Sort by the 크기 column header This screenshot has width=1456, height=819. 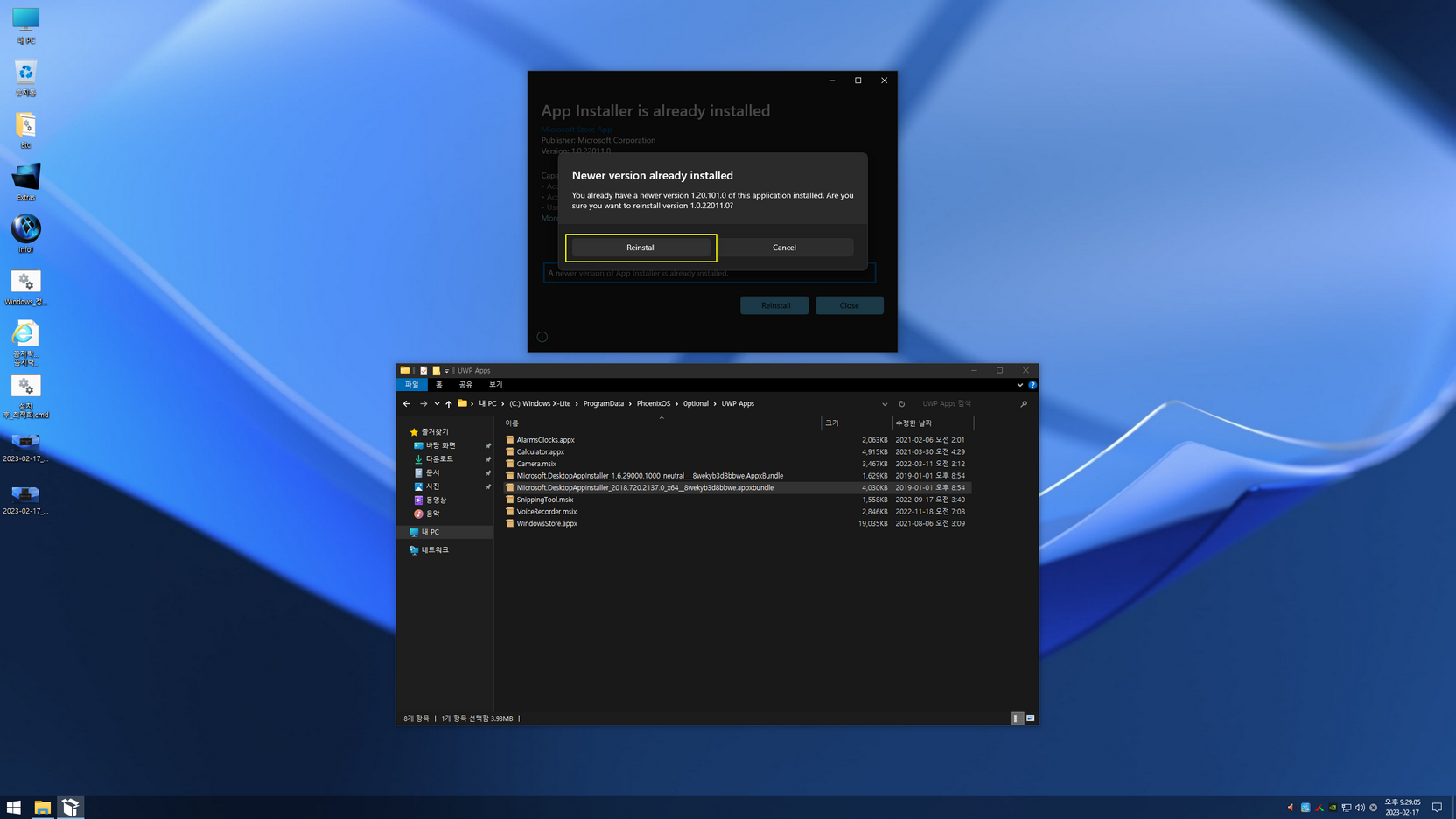click(x=856, y=423)
